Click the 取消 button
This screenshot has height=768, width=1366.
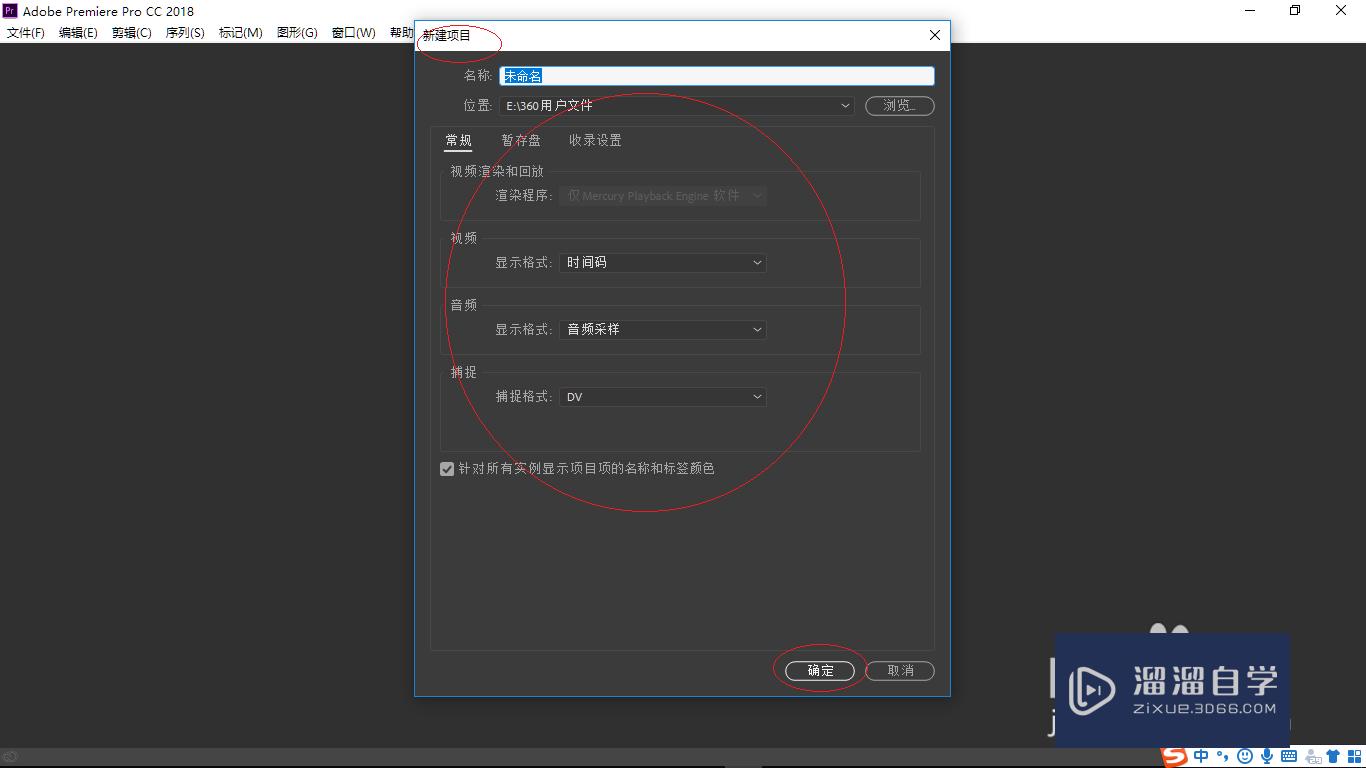[900, 671]
